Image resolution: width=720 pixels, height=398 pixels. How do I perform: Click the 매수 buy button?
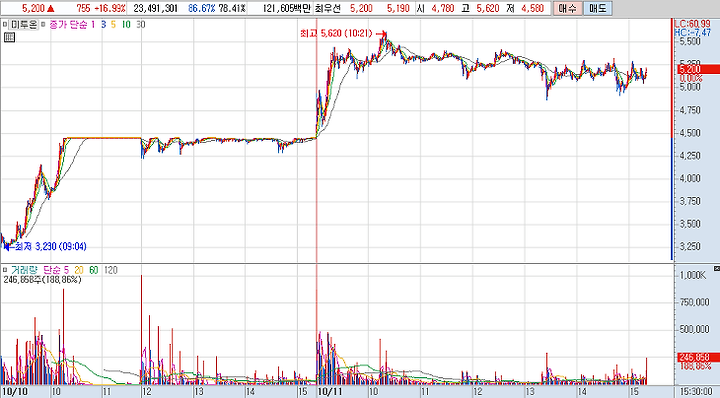(x=568, y=8)
